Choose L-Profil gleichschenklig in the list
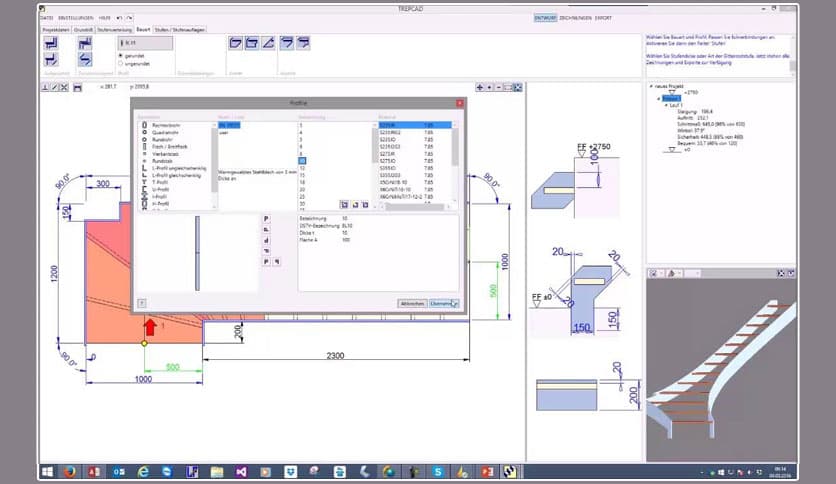 (177, 175)
